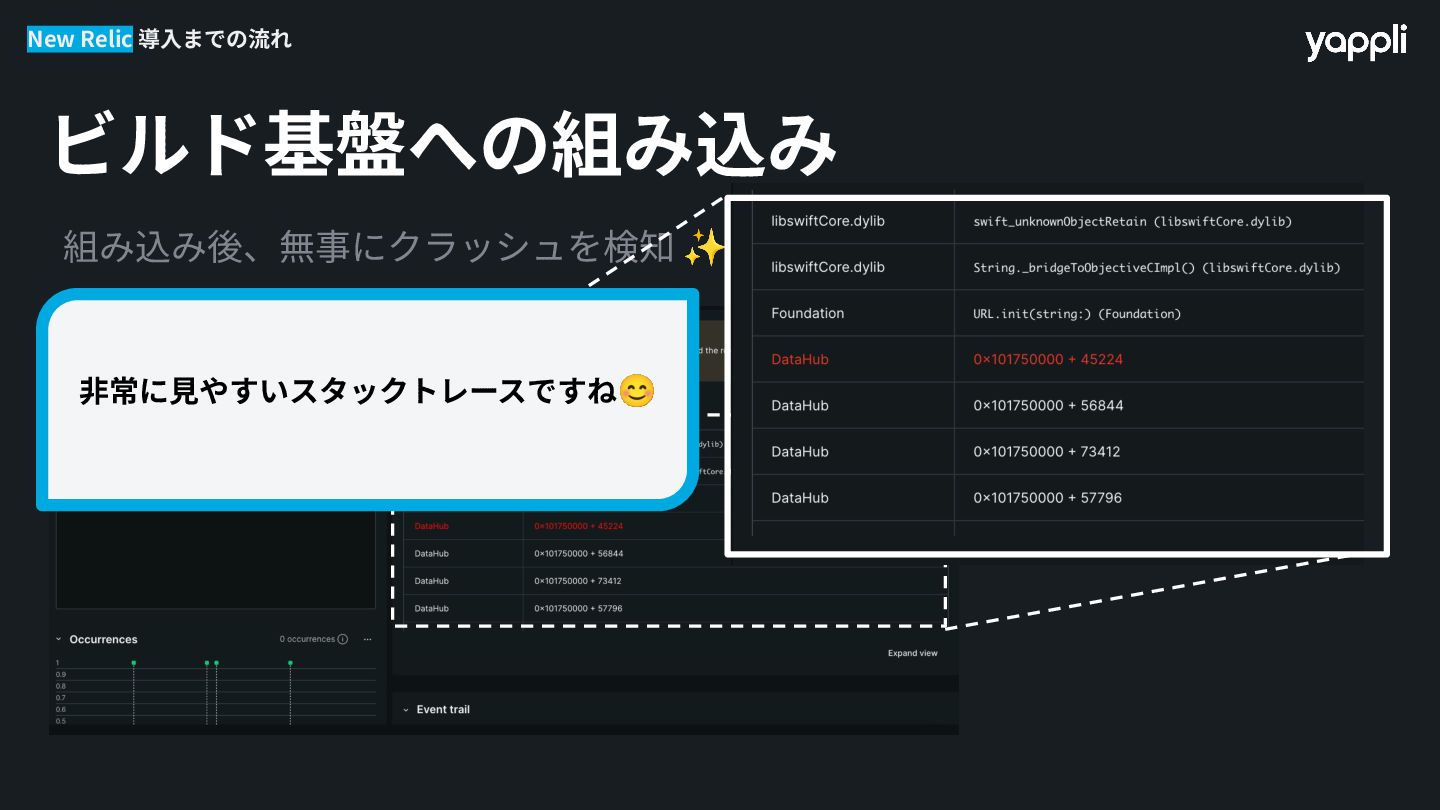1440x810 pixels.
Task: Click '0×101750000 + 57796' in enlarged callout
Action: pyautogui.click(x=1048, y=497)
